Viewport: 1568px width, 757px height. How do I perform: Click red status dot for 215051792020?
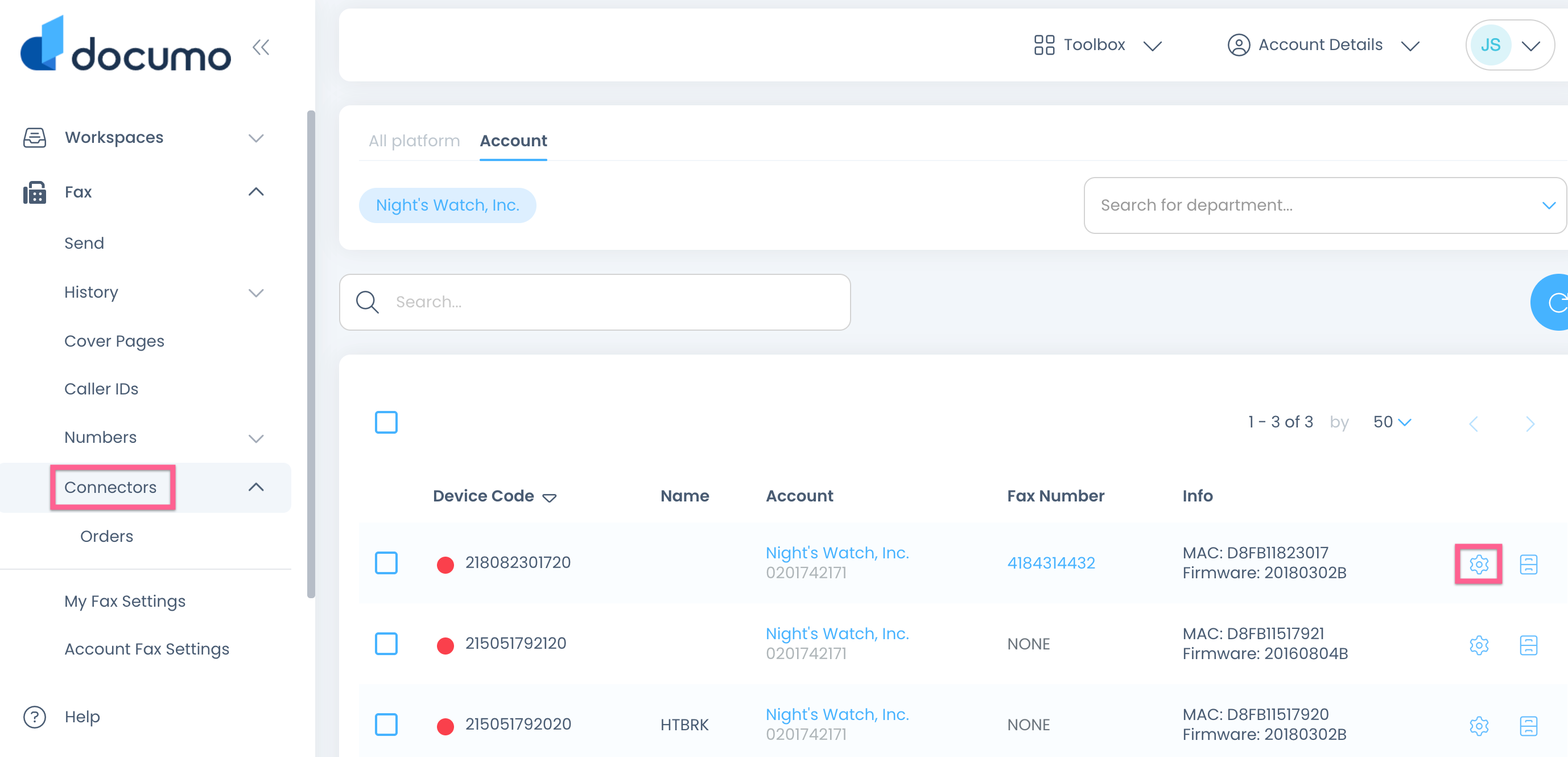point(445,726)
